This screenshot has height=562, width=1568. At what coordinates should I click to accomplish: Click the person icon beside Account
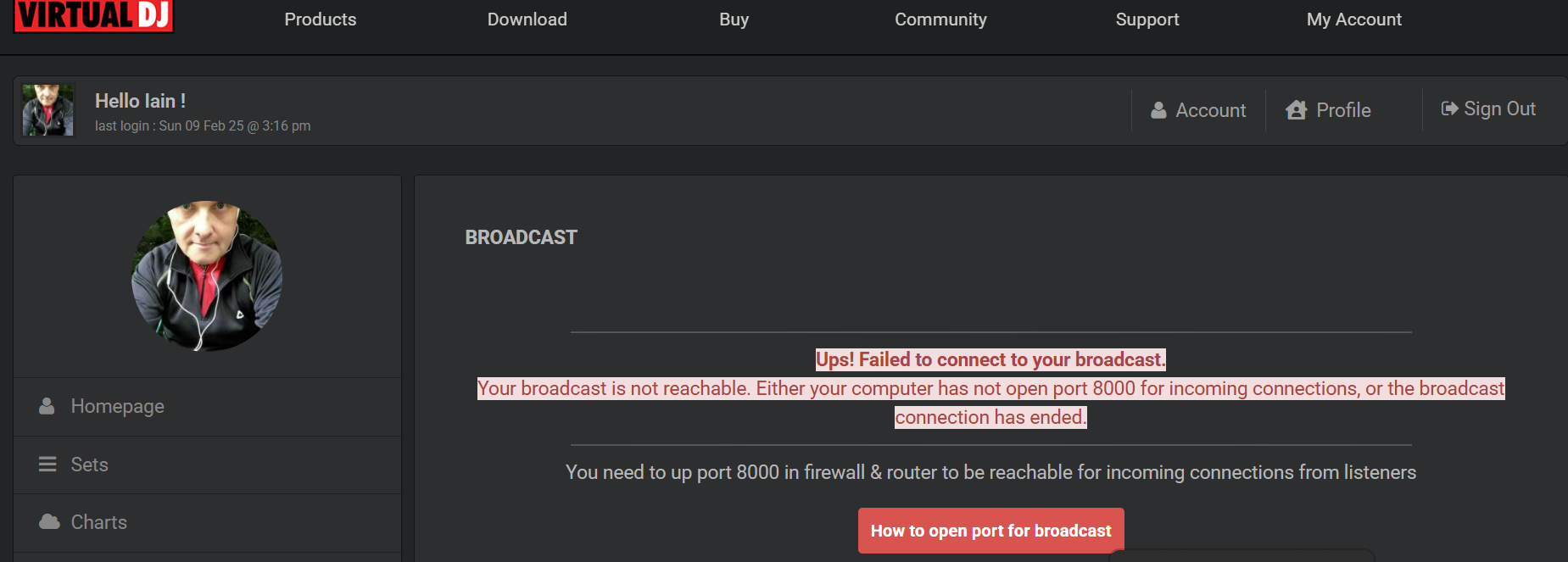click(x=1158, y=110)
